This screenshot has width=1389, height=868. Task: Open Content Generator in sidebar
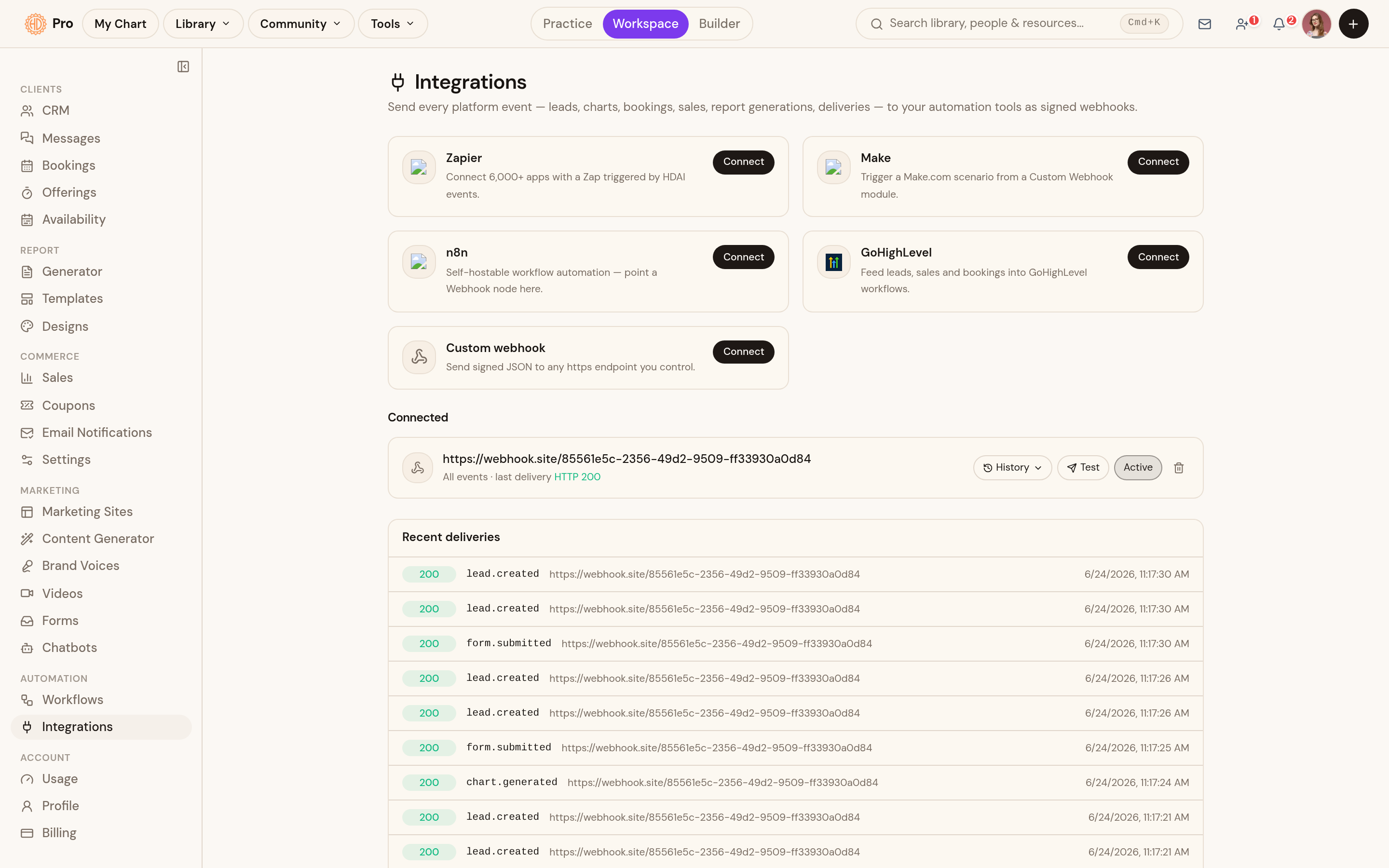point(101,539)
